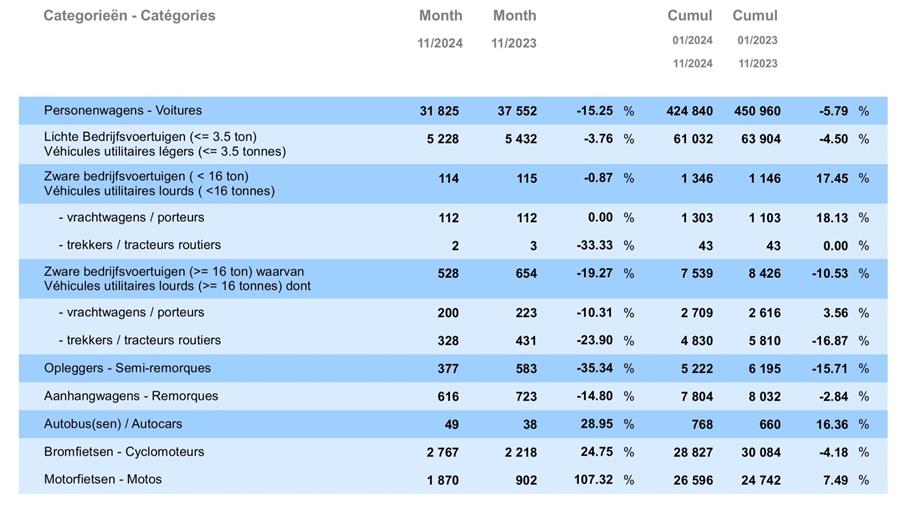
Task: Click the 31 825 value for Personenwagens
Action: 439,111
